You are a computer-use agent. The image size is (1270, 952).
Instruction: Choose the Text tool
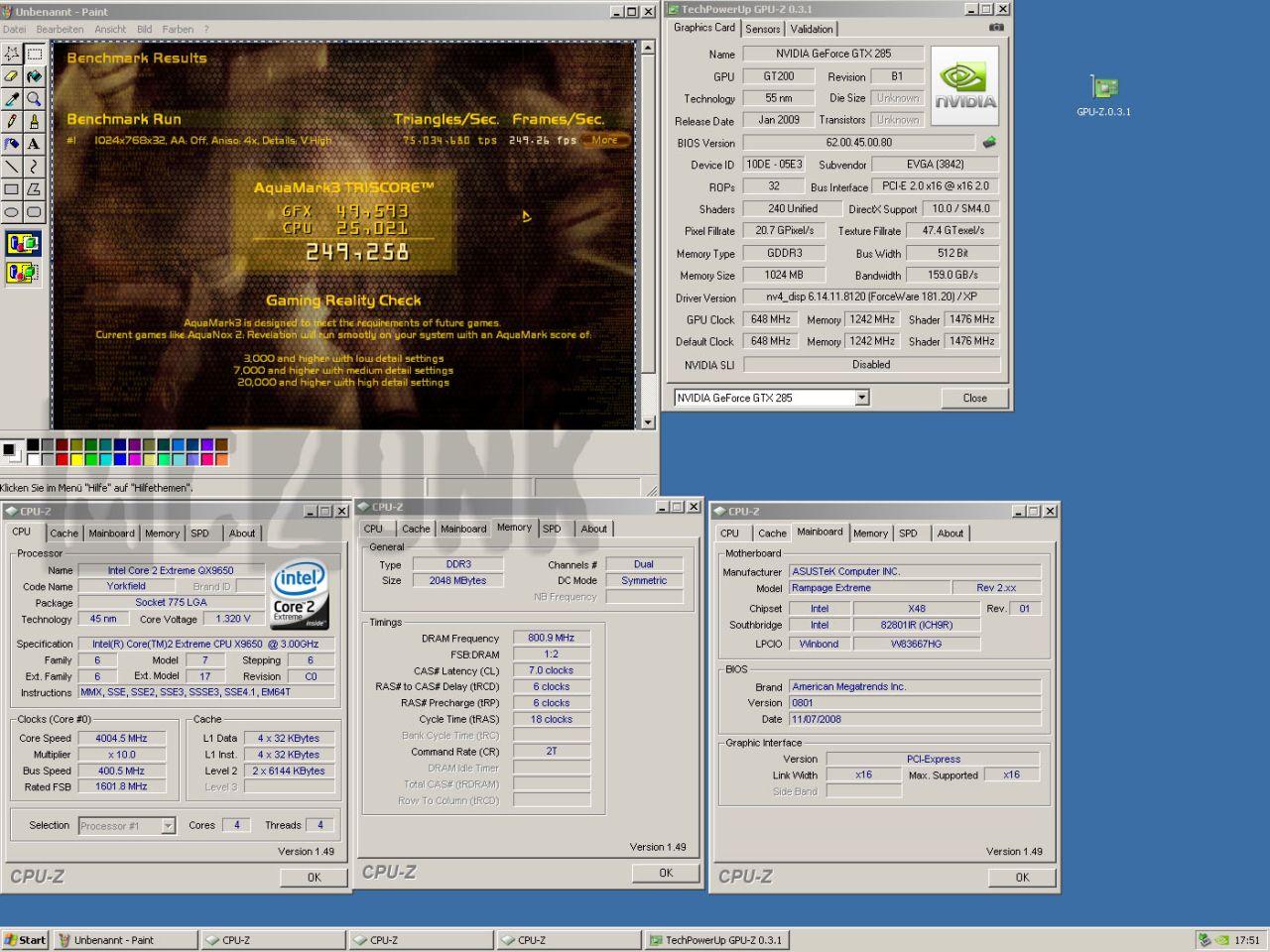coord(34,144)
